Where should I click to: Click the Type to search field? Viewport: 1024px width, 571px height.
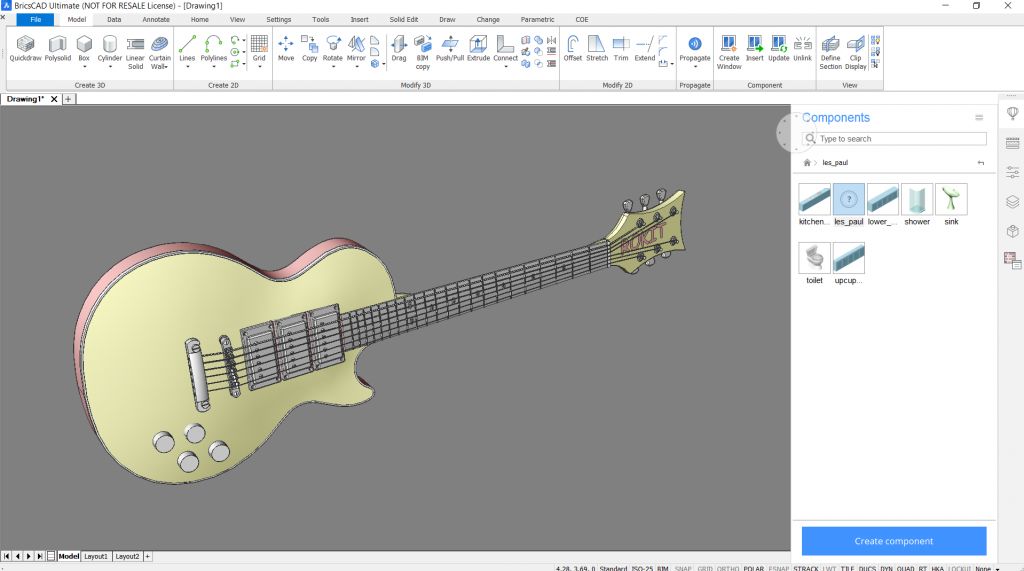(x=894, y=139)
